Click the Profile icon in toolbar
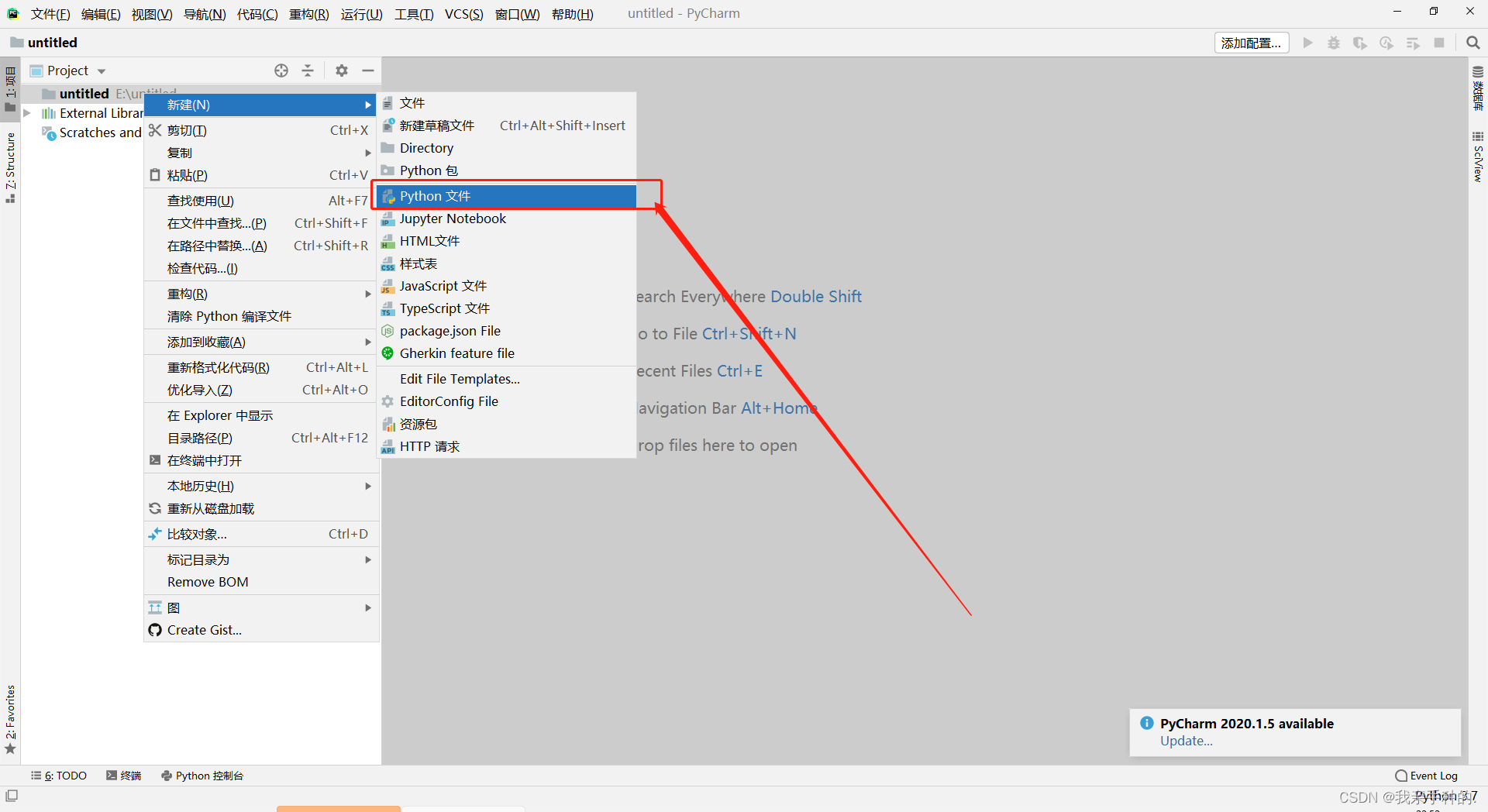1488x812 pixels. [x=1386, y=43]
